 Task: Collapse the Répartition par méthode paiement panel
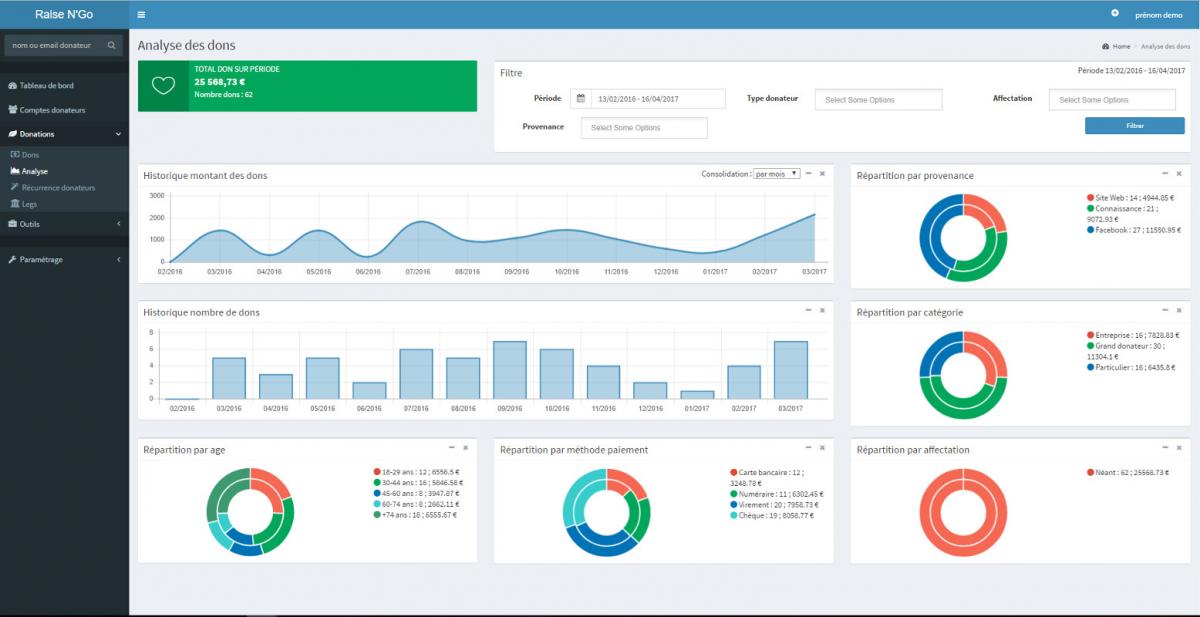(808, 447)
